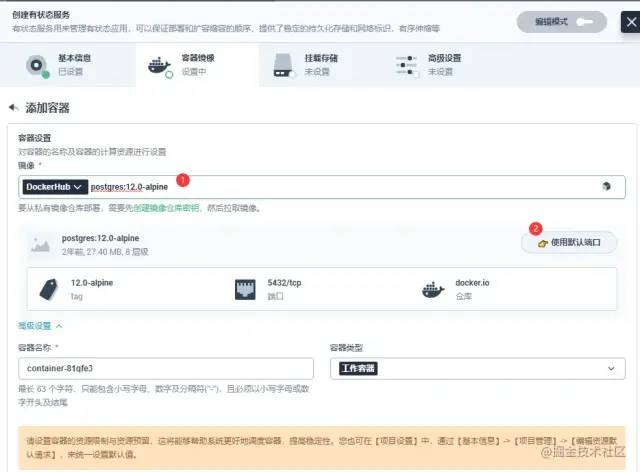Click the Docker whale icon in steps
Viewport: 640px width, 472px height.
[160, 66]
